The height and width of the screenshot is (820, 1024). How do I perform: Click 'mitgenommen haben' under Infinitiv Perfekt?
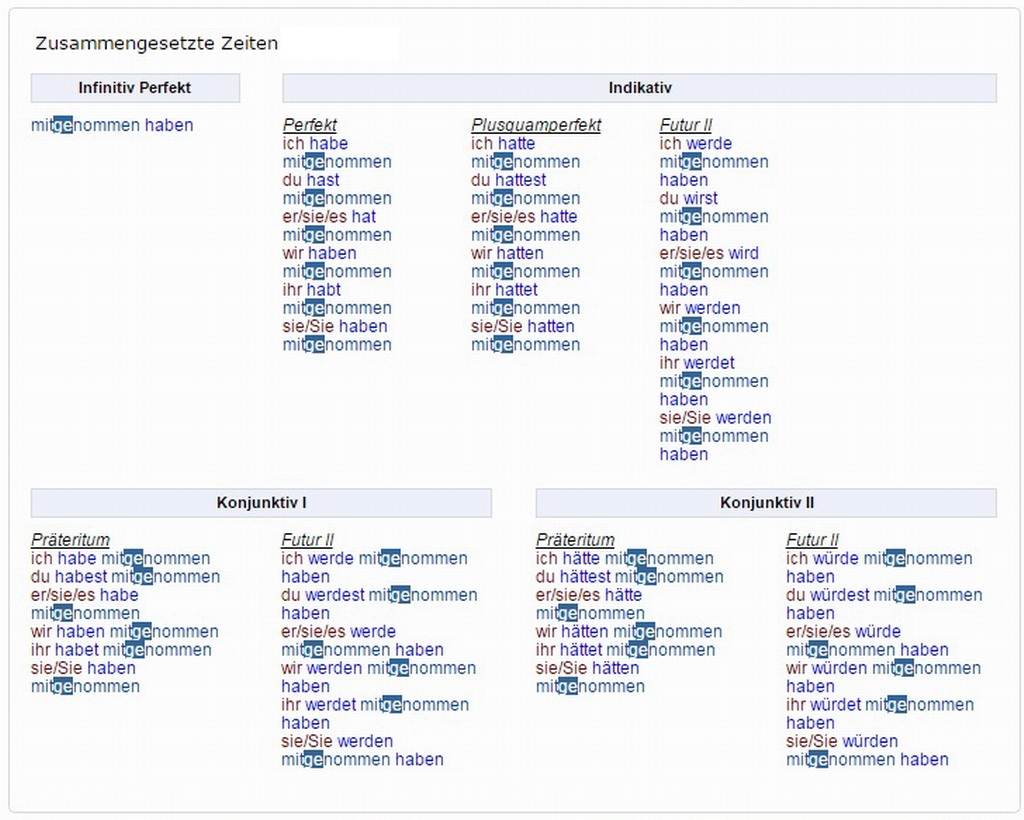point(112,126)
